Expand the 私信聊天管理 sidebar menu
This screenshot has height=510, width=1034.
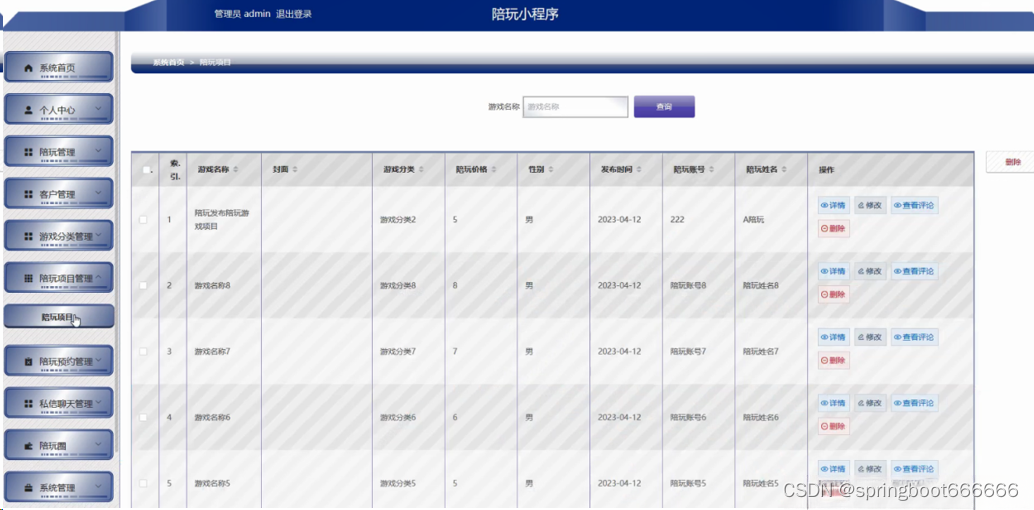pyautogui.click(x=59, y=403)
